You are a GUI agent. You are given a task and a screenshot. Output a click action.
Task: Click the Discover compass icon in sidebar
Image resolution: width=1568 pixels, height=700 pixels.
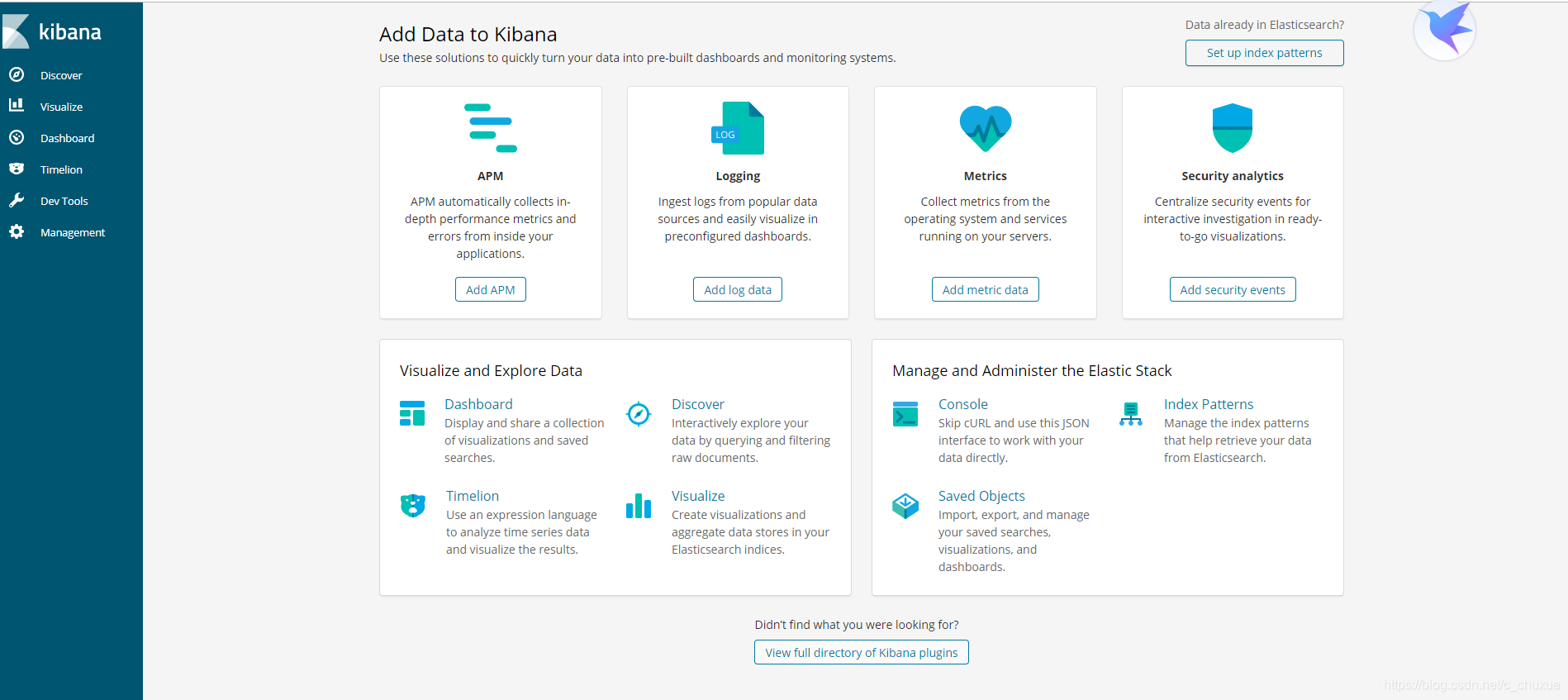[x=17, y=75]
